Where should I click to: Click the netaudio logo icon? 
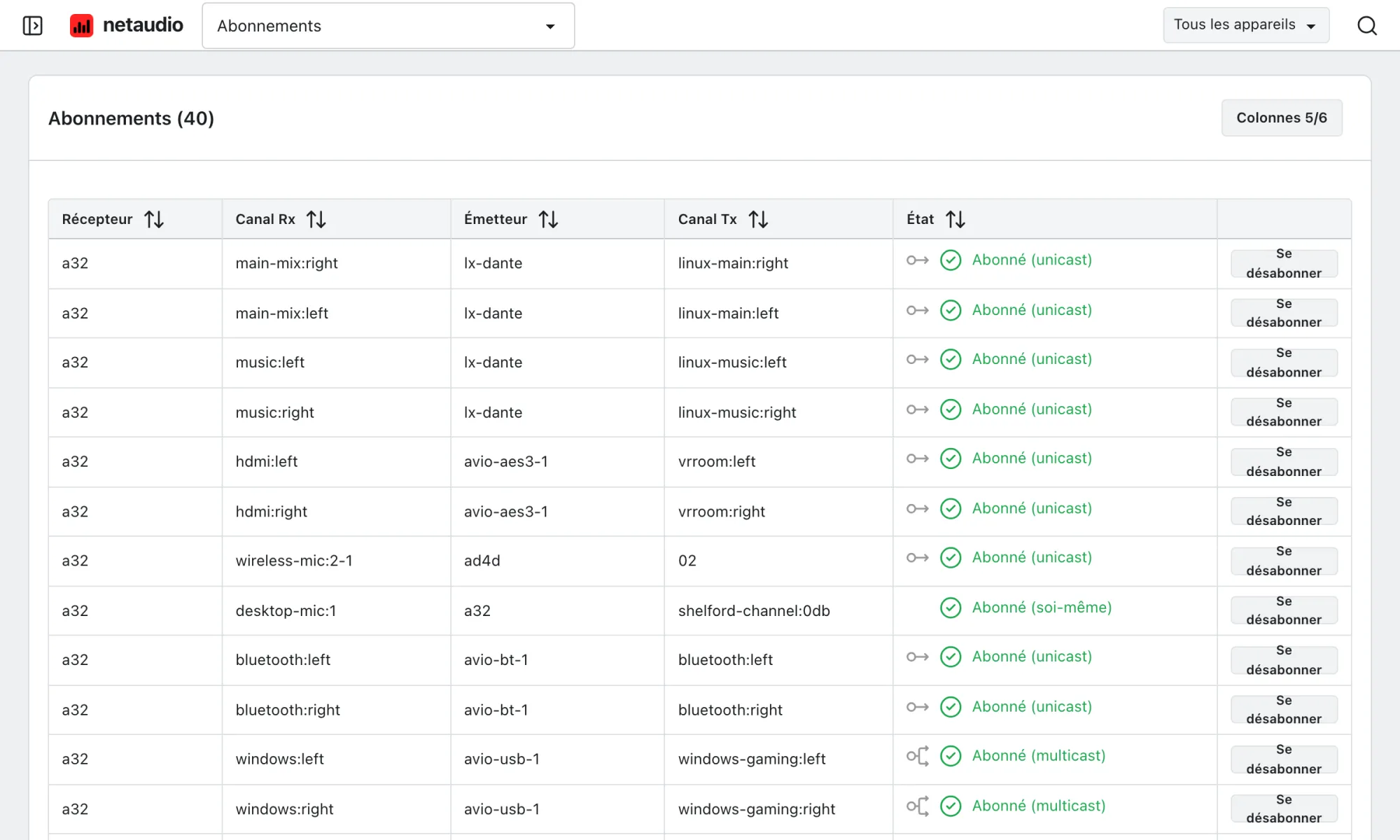pos(81,26)
